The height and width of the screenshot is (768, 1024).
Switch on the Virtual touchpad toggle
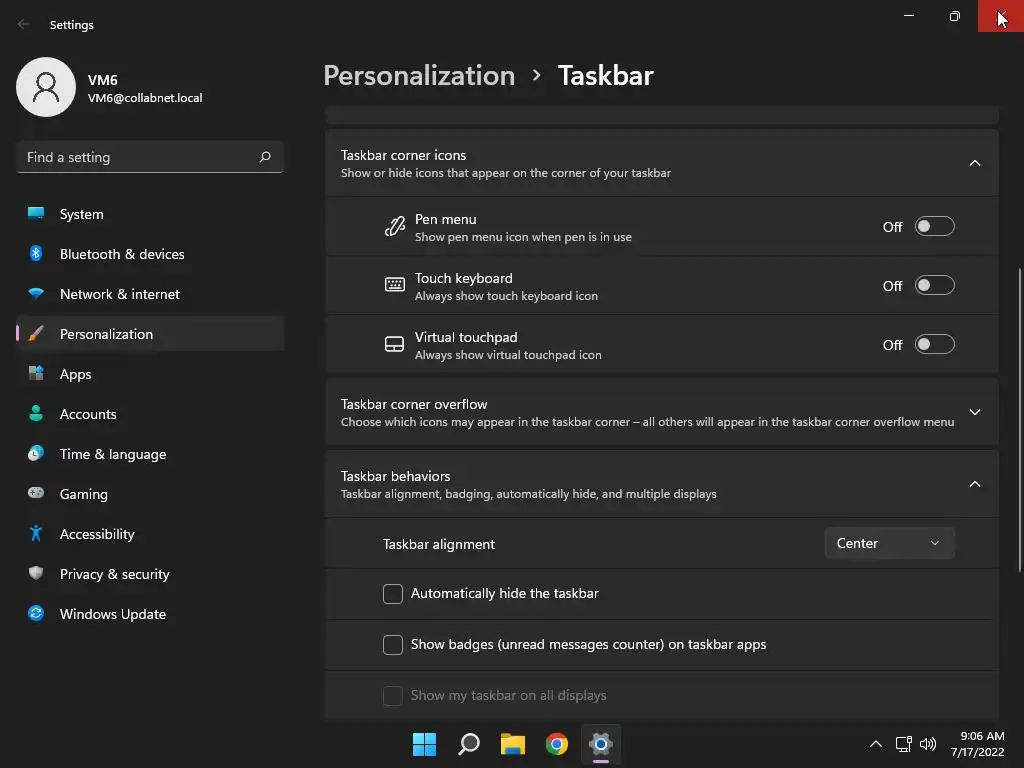click(x=934, y=345)
